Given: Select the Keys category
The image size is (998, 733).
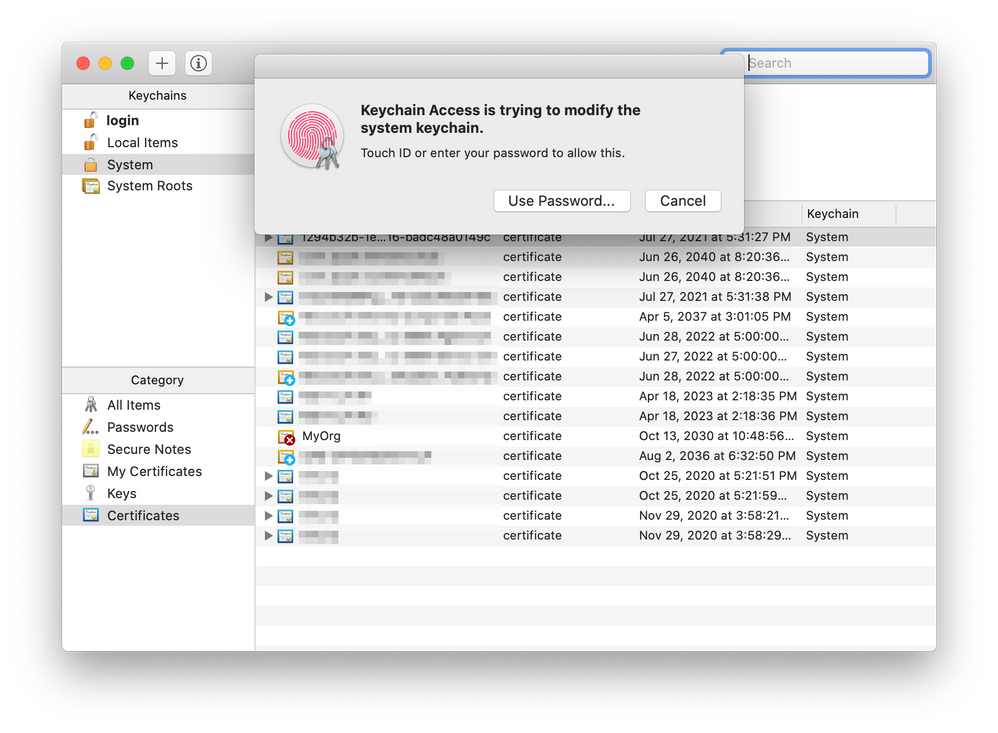Looking at the screenshot, I should pyautogui.click(x=122, y=493).
